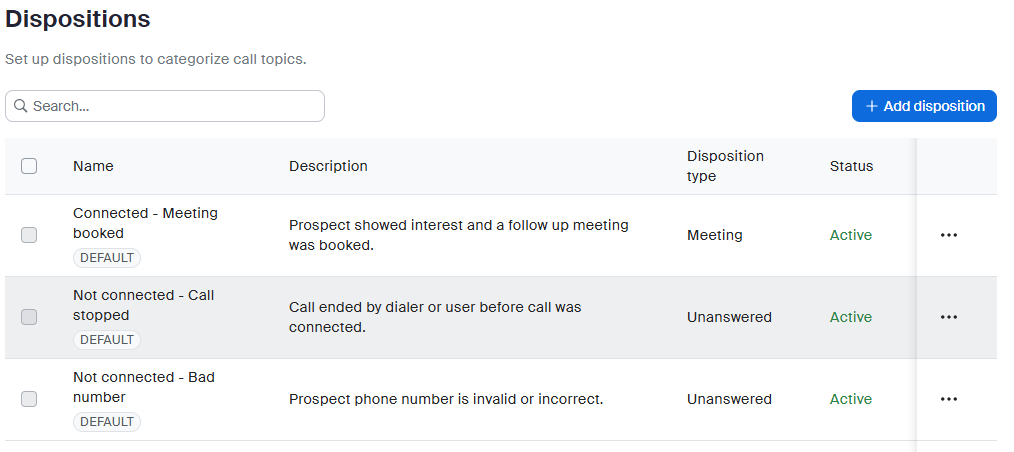The image size is (1014, 452).
Task: Click the Status column header
Action: [x=851, y=166]
